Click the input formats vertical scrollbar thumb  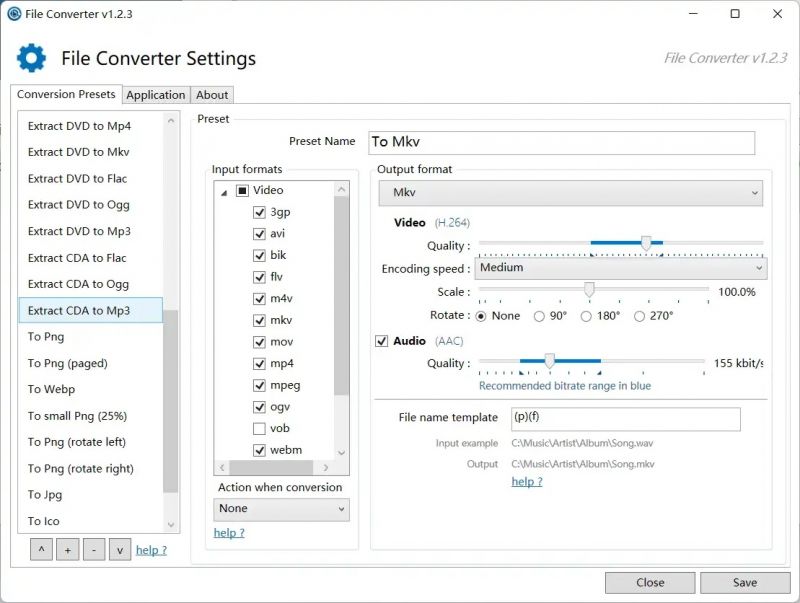[342, 296]
